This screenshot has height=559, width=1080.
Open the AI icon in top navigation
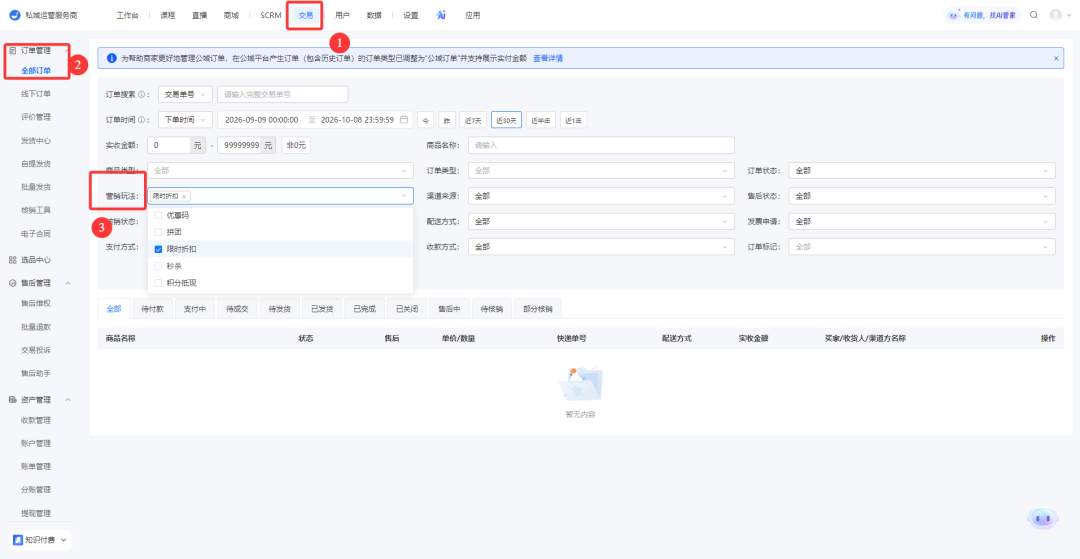click(x=441, y=15)
